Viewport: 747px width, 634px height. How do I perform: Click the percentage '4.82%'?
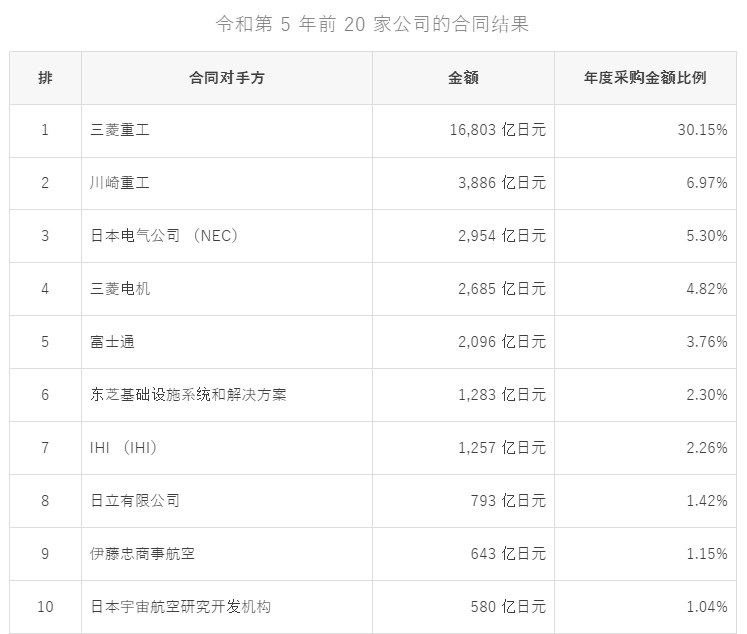tap(707, 289)
